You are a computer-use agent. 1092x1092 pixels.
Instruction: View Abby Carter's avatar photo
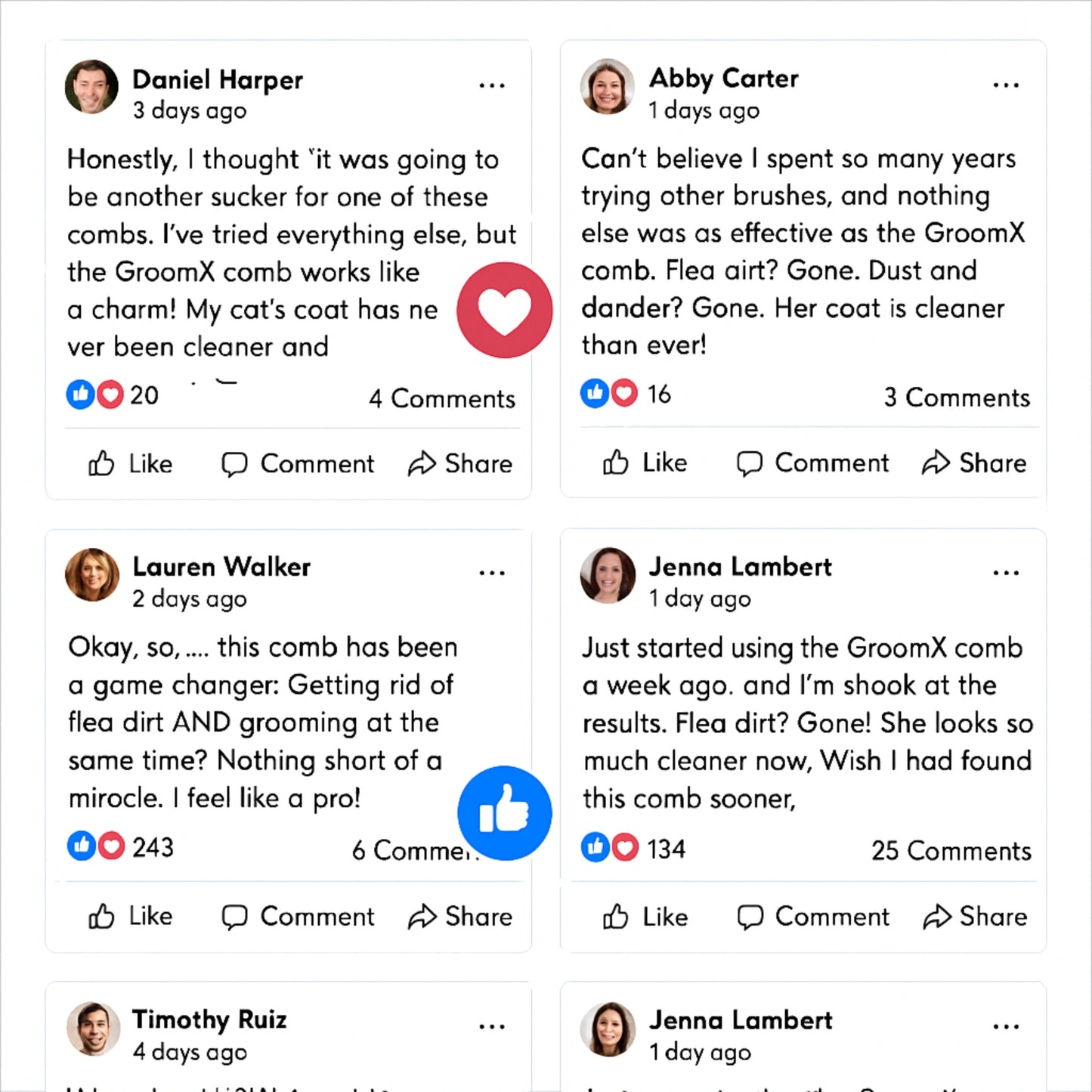click(x=607, y=87)
